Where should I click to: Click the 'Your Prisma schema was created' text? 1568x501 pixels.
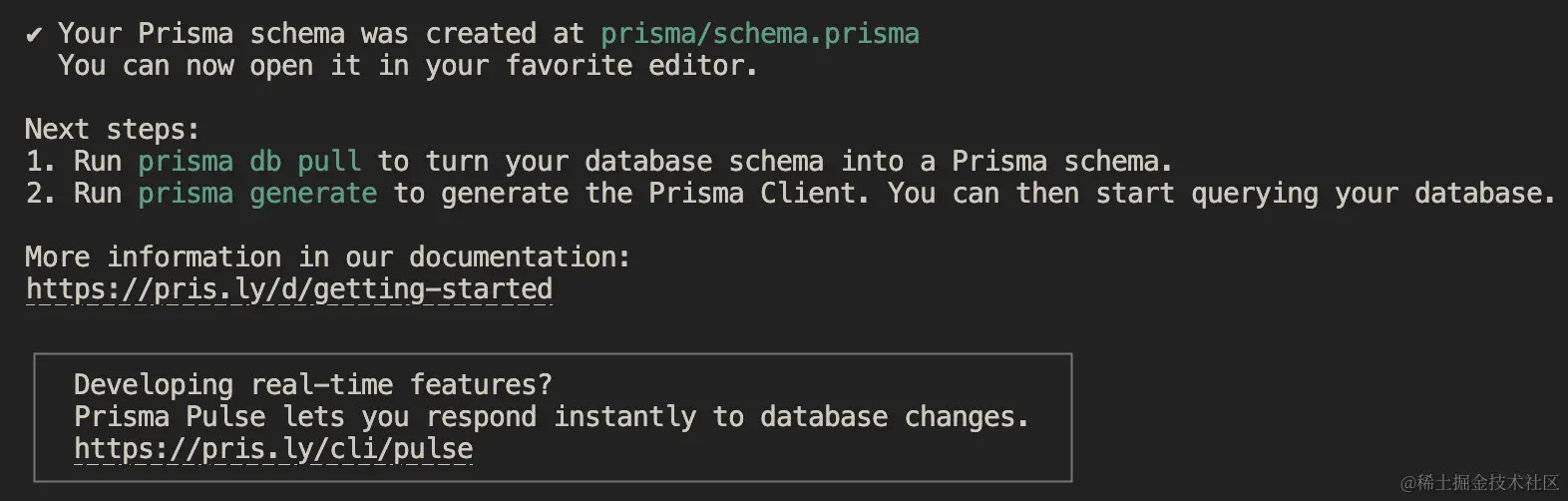coord(295,34)
